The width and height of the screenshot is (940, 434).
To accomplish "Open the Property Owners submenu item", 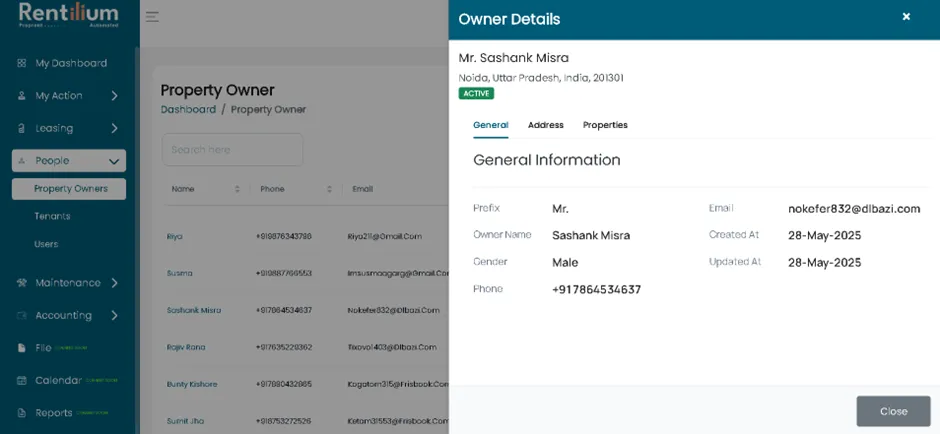I will [x=69, y=189].
